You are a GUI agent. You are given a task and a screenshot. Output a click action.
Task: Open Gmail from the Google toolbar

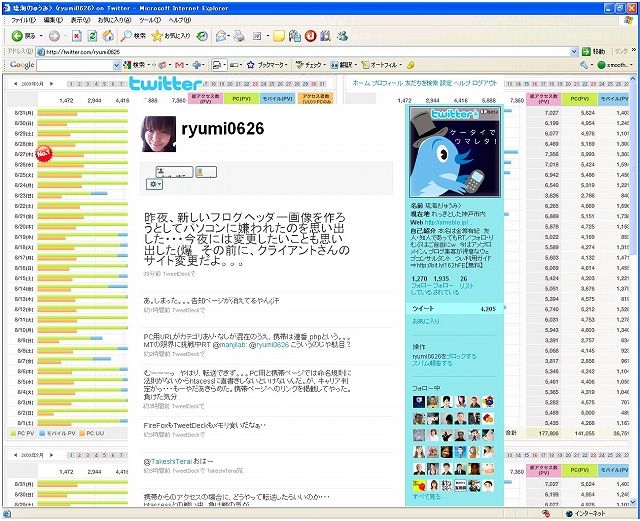click(x=179, y=65)
